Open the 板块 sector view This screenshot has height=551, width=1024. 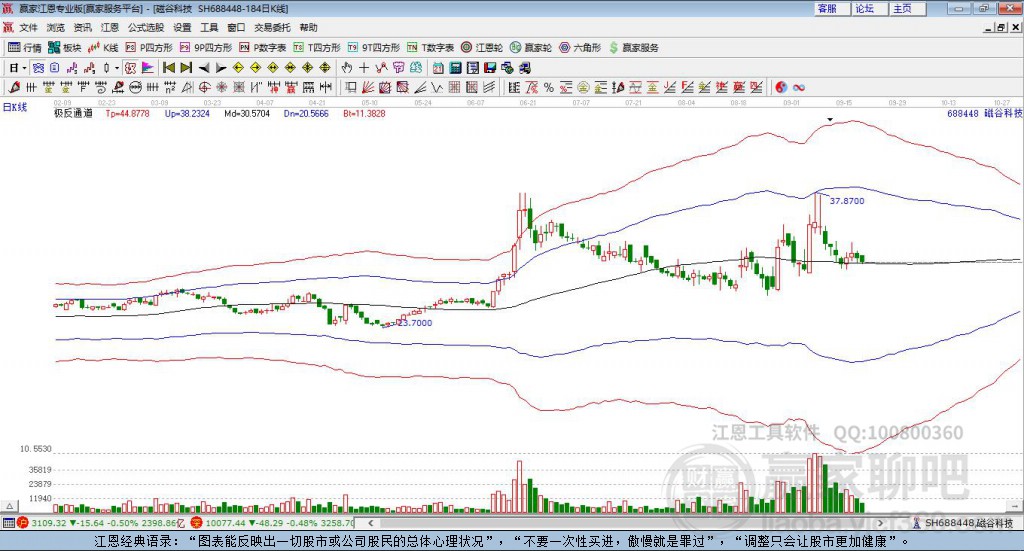64,48
